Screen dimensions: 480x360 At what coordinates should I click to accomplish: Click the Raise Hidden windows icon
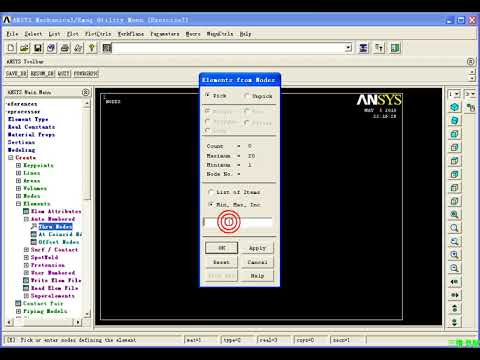coord(363,48)
